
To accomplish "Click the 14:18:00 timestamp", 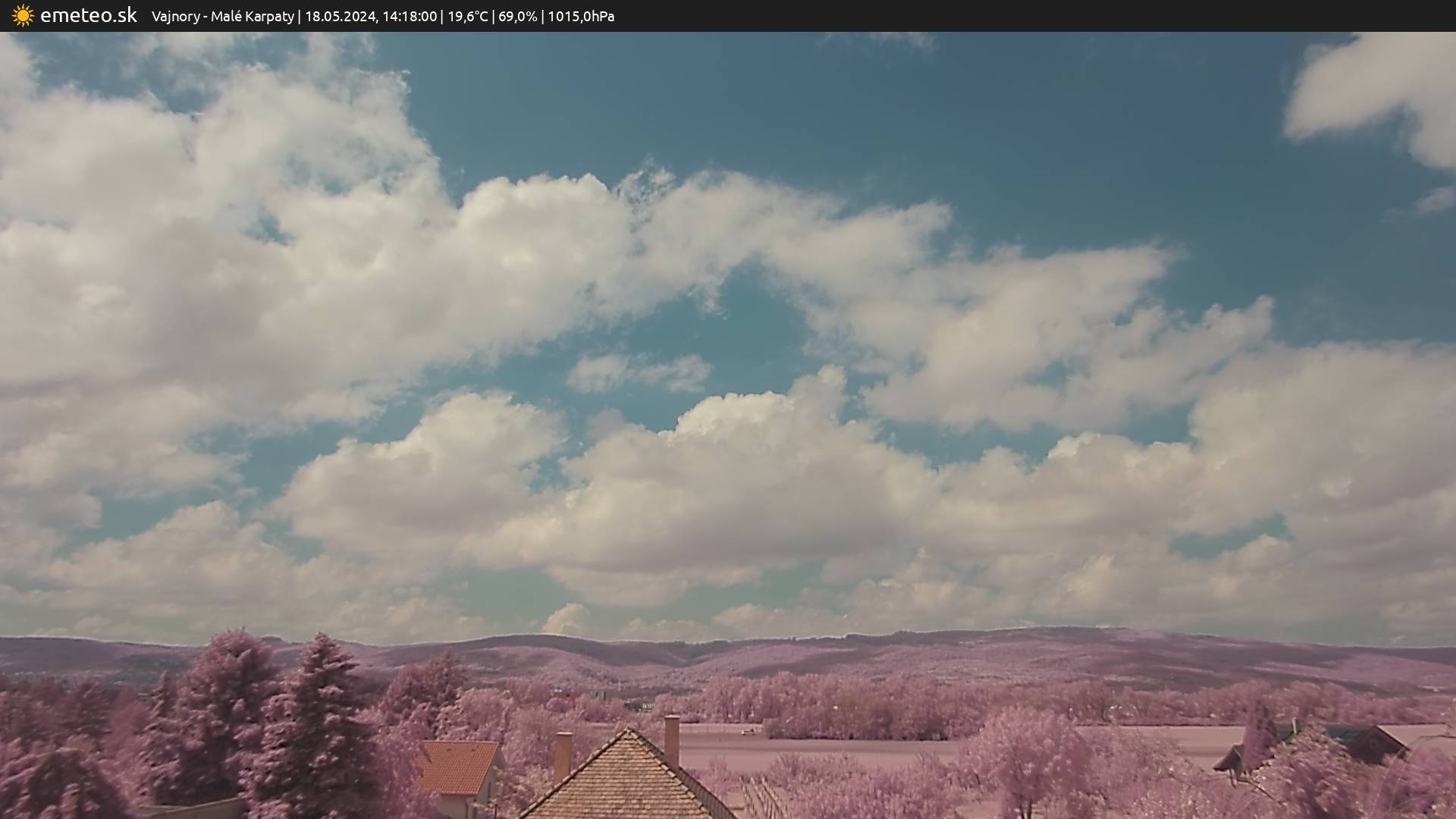I will [x=409, y=17].
